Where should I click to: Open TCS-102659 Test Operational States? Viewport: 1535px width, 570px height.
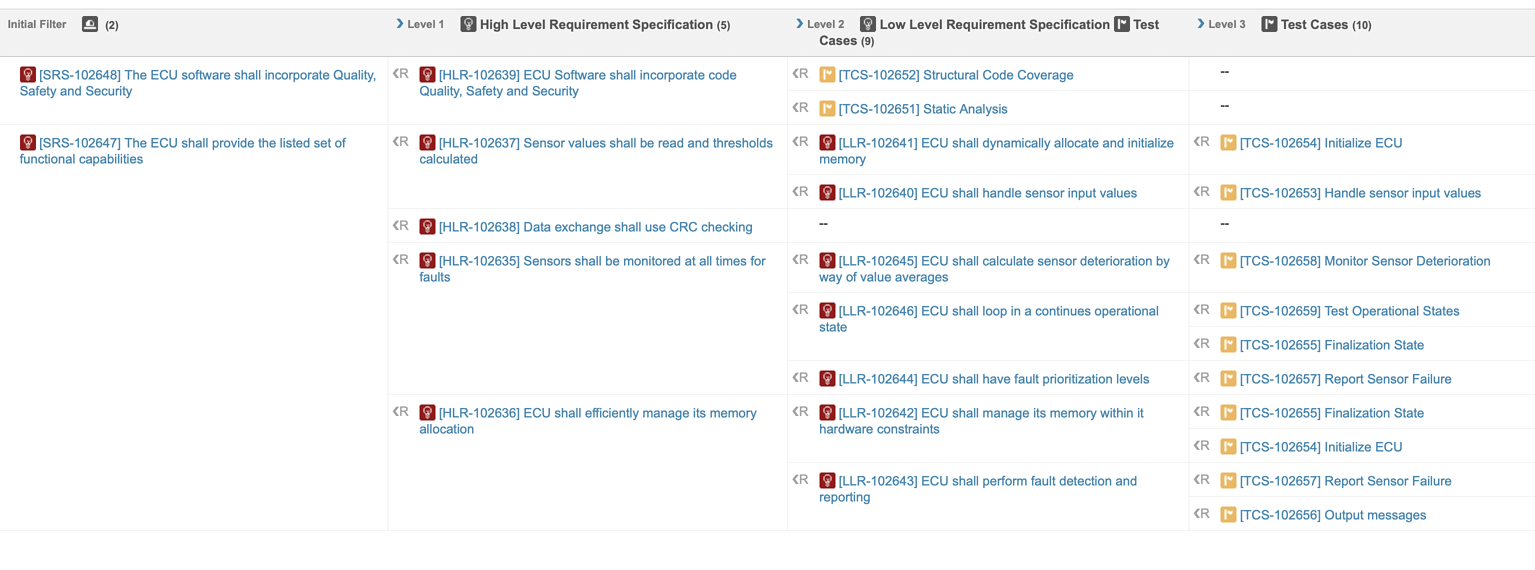click(x=1350, y=311)
